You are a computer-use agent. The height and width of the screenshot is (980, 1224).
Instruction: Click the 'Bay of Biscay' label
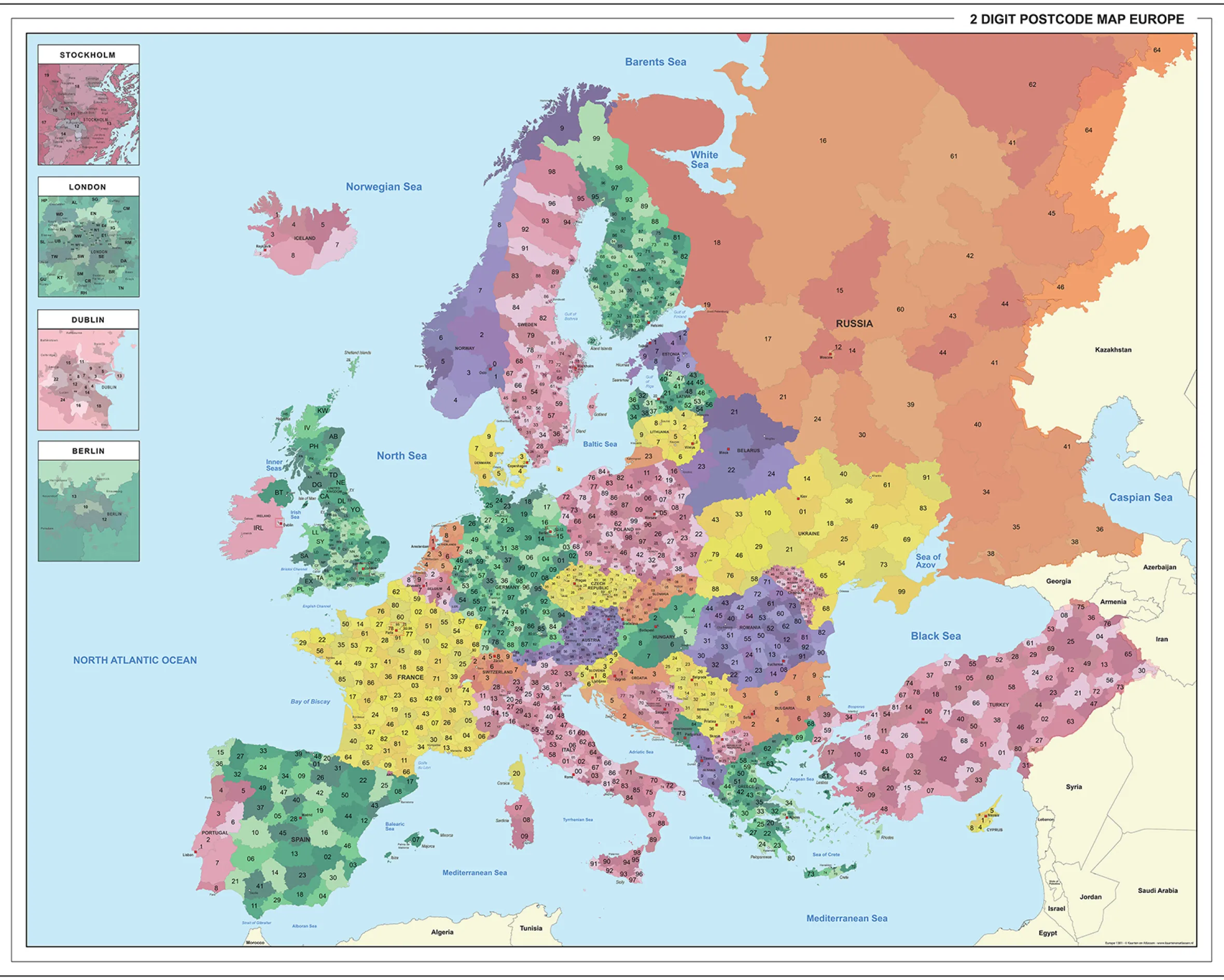[x=310, y=701]
